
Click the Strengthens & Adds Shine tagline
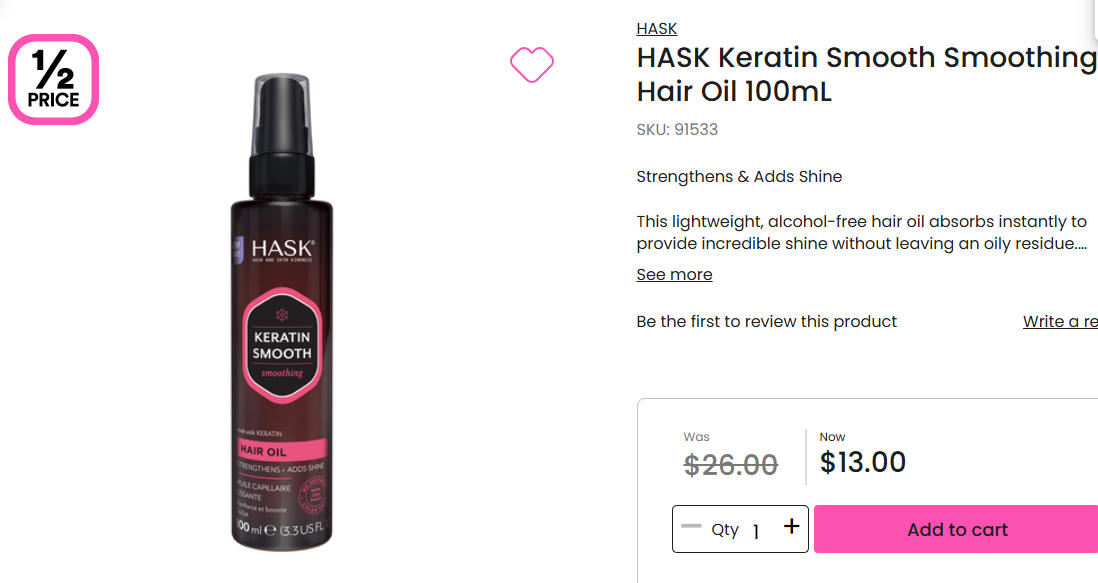(x=739, y=176)
